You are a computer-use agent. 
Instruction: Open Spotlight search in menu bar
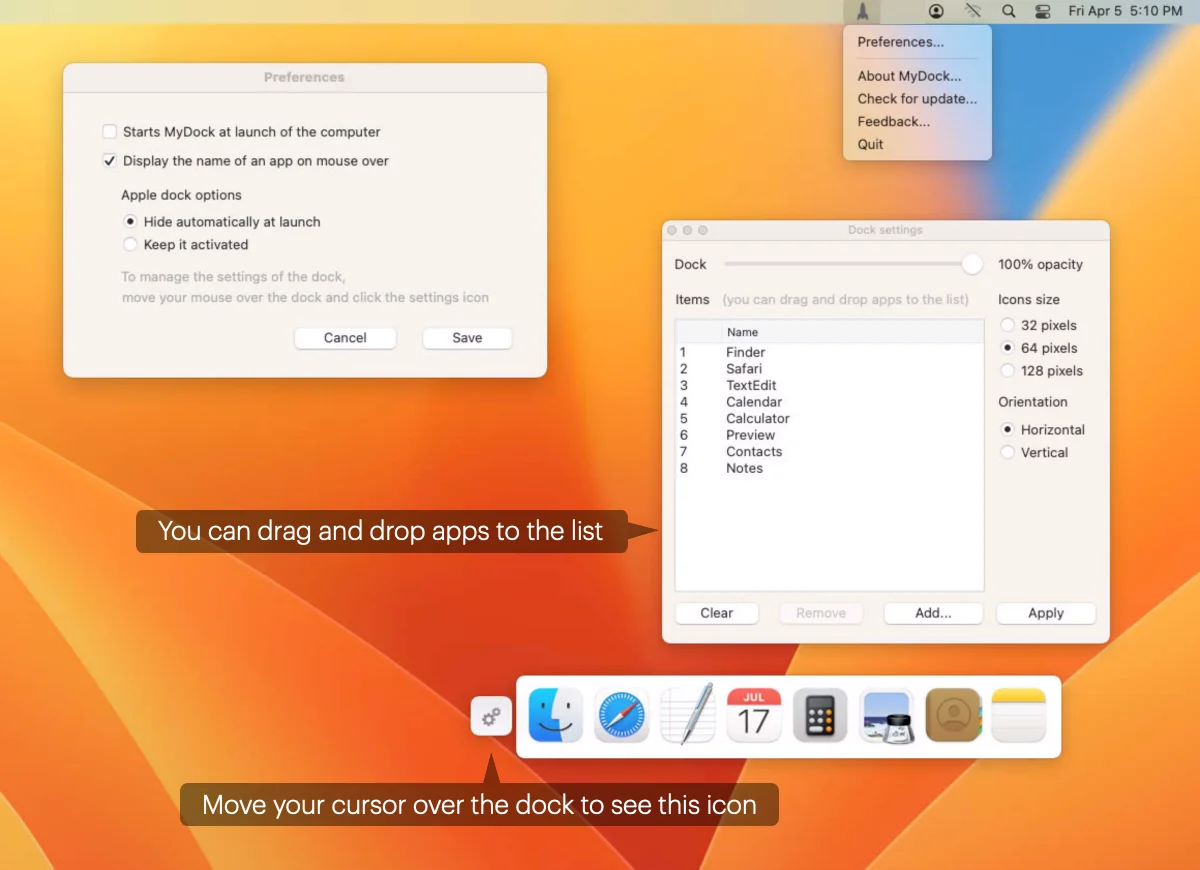pyautogui.click(x=1008, y=11)
